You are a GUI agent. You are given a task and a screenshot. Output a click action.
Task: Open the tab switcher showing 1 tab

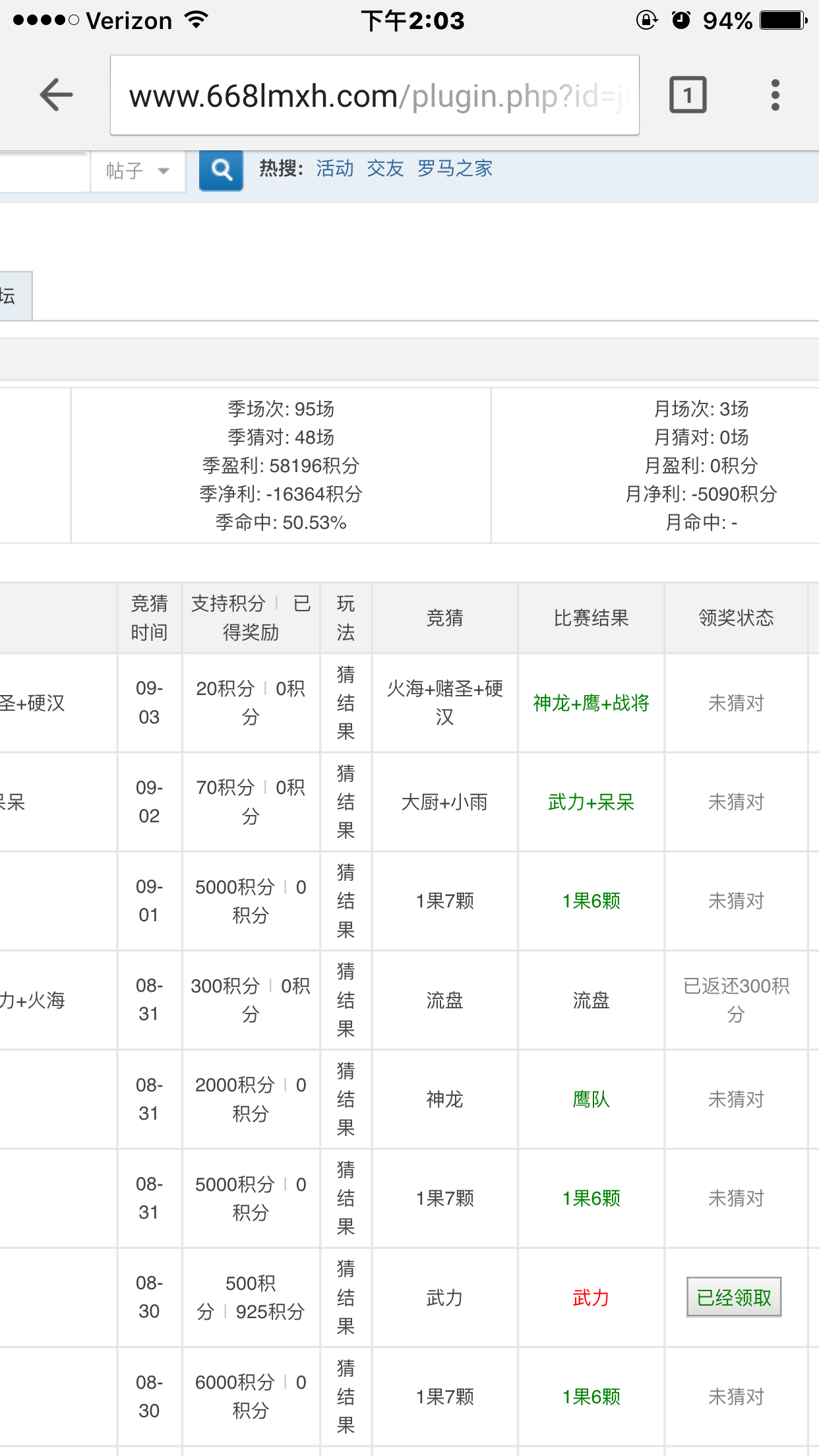688,95
